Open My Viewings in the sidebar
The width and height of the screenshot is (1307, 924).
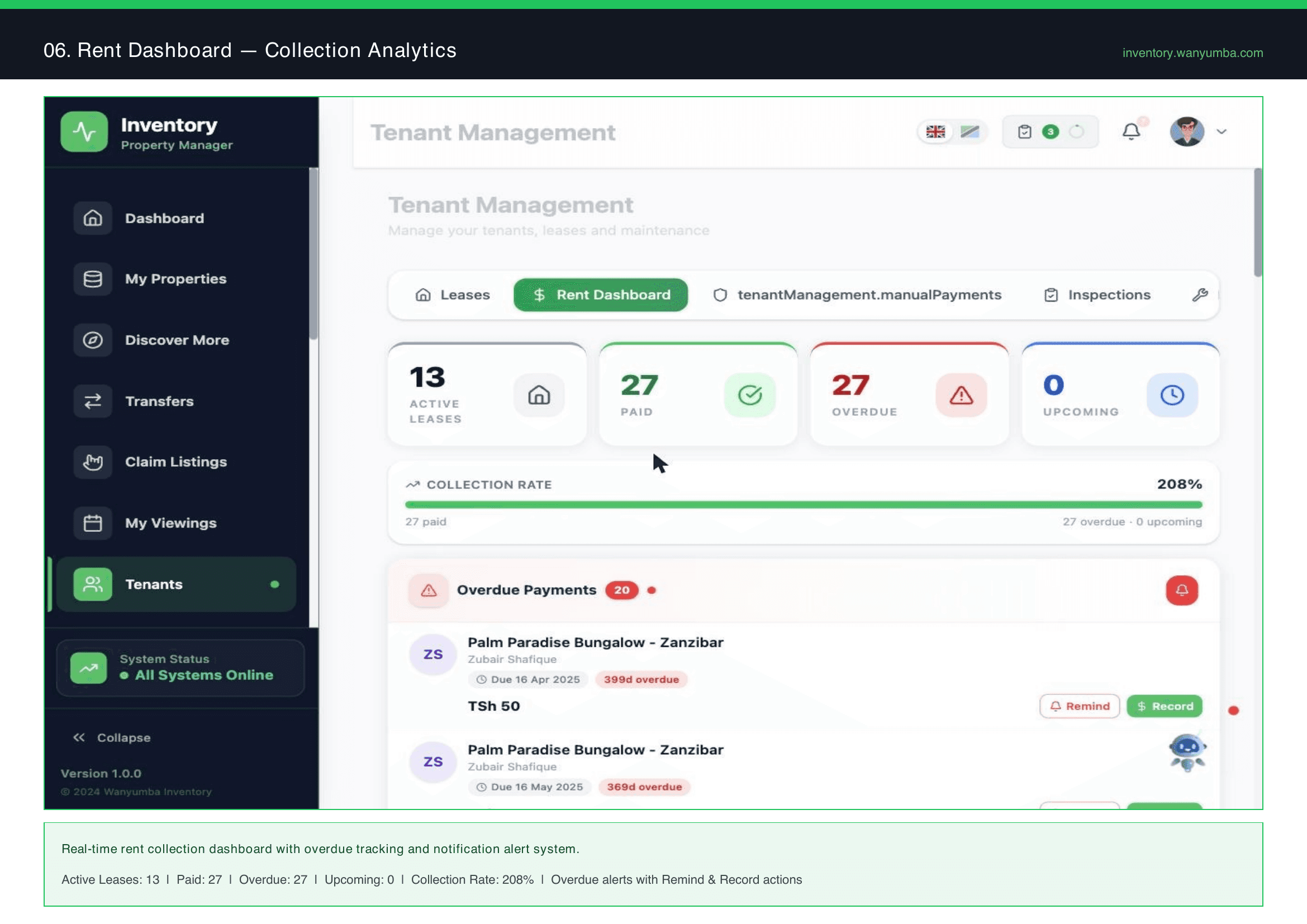177,523
